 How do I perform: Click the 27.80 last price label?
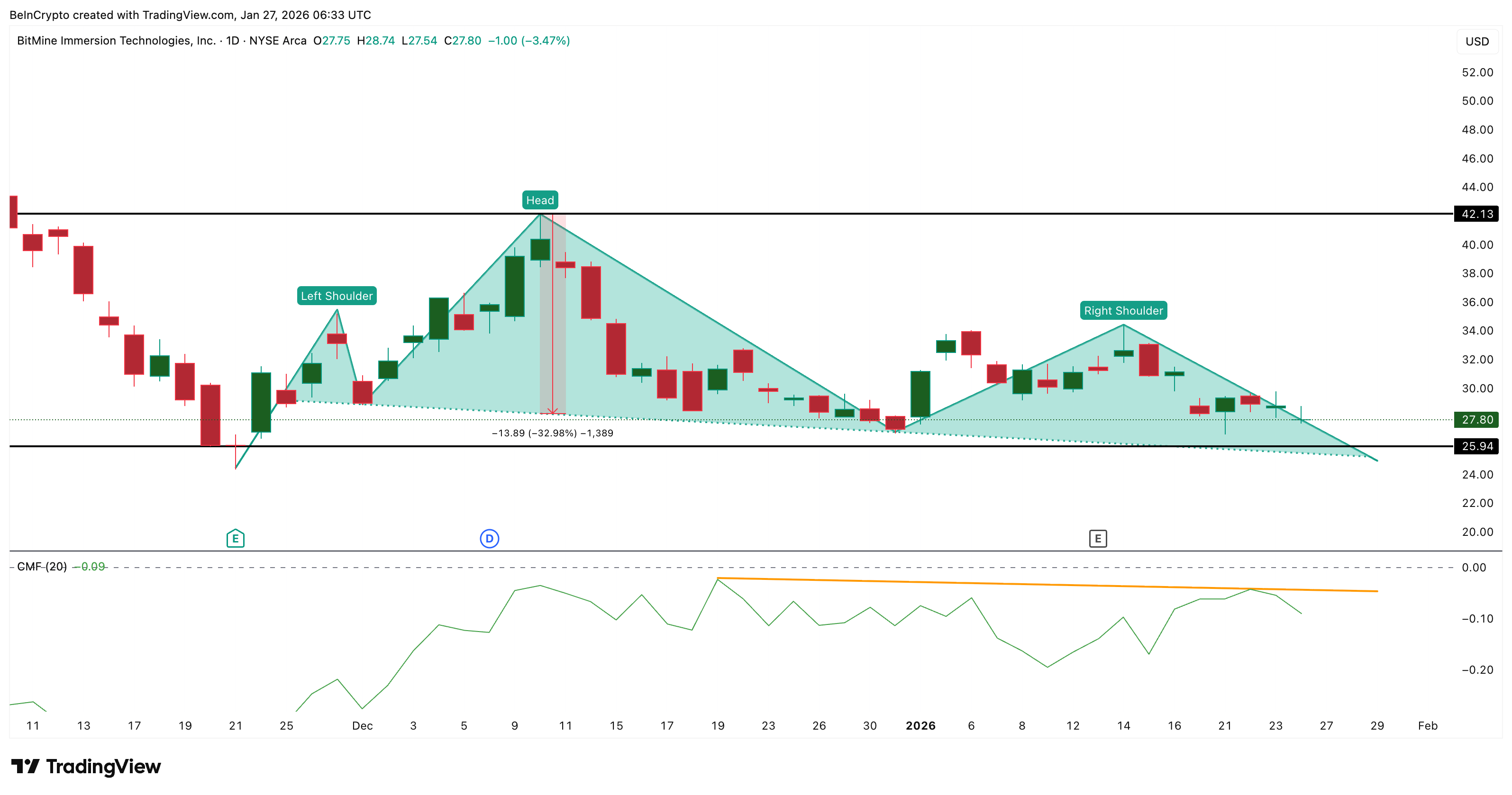[x=1479, y=420]
